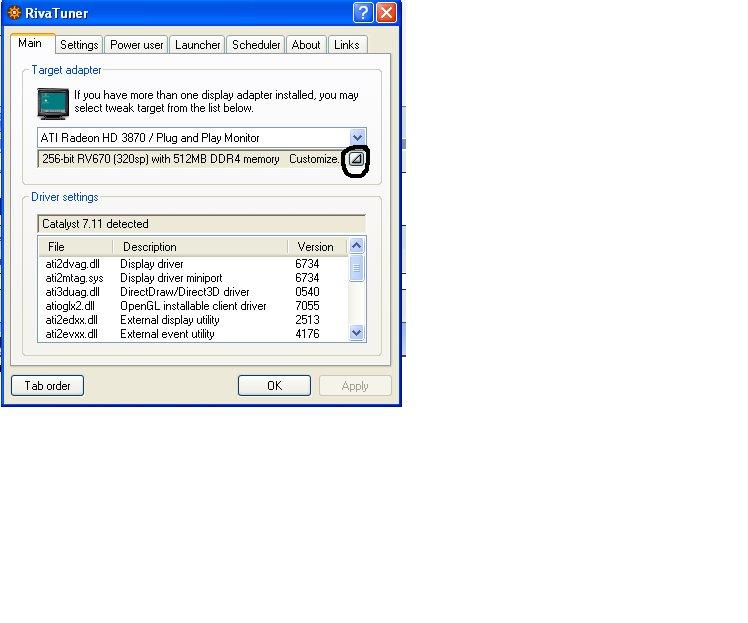Viewport: 748px width, 623px height.
Task: Select the ati2edxx.dll row
Action: coord(193,320)
